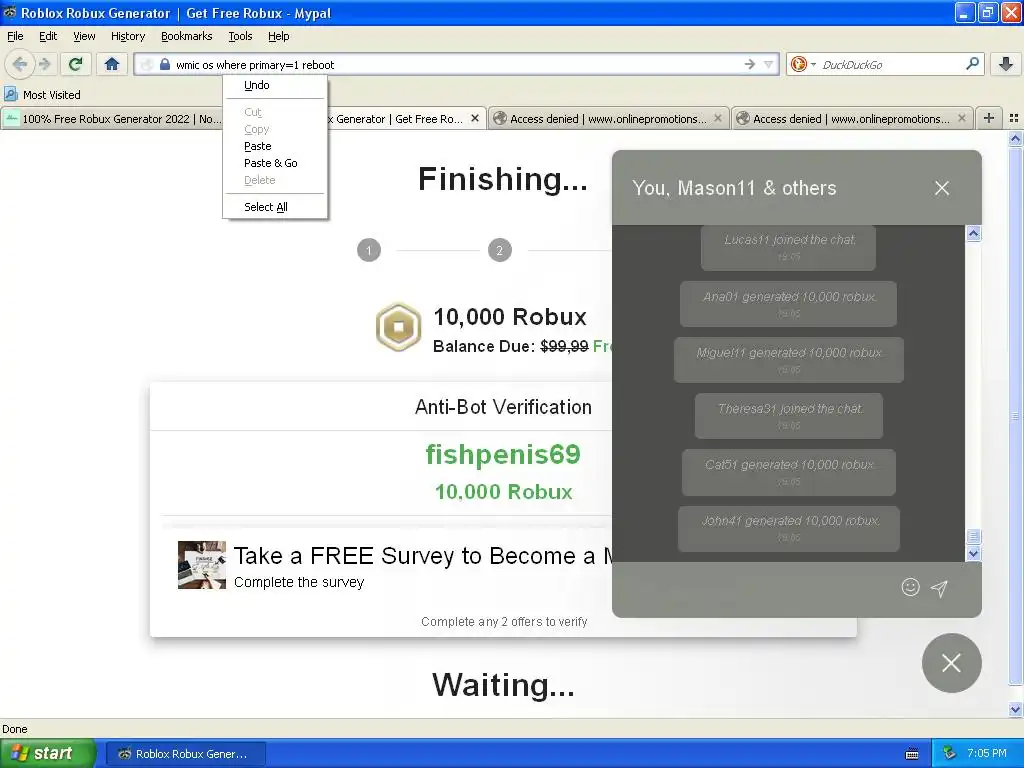Click the system tray network icon
The image size is (1024, 768).
(x=949, y=753)
